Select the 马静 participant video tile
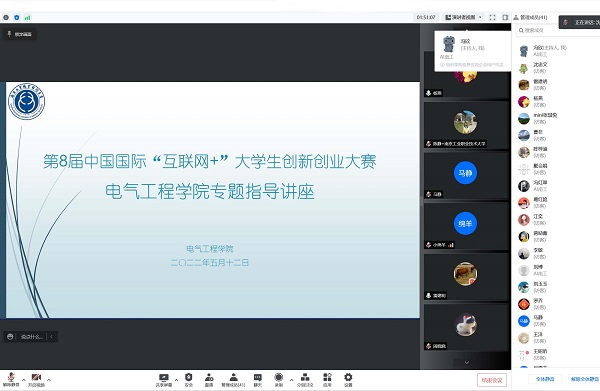The height and width of the screenshot is (391, 600). pyautogui.click(x=466, y=176)
